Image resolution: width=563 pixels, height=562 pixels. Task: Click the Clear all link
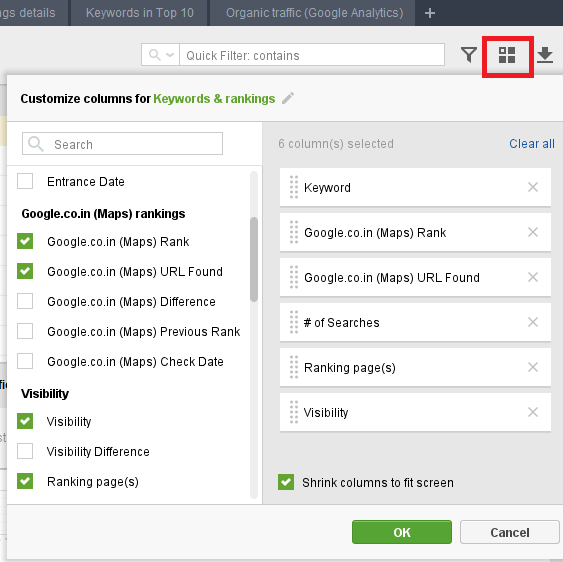[532, 144]
